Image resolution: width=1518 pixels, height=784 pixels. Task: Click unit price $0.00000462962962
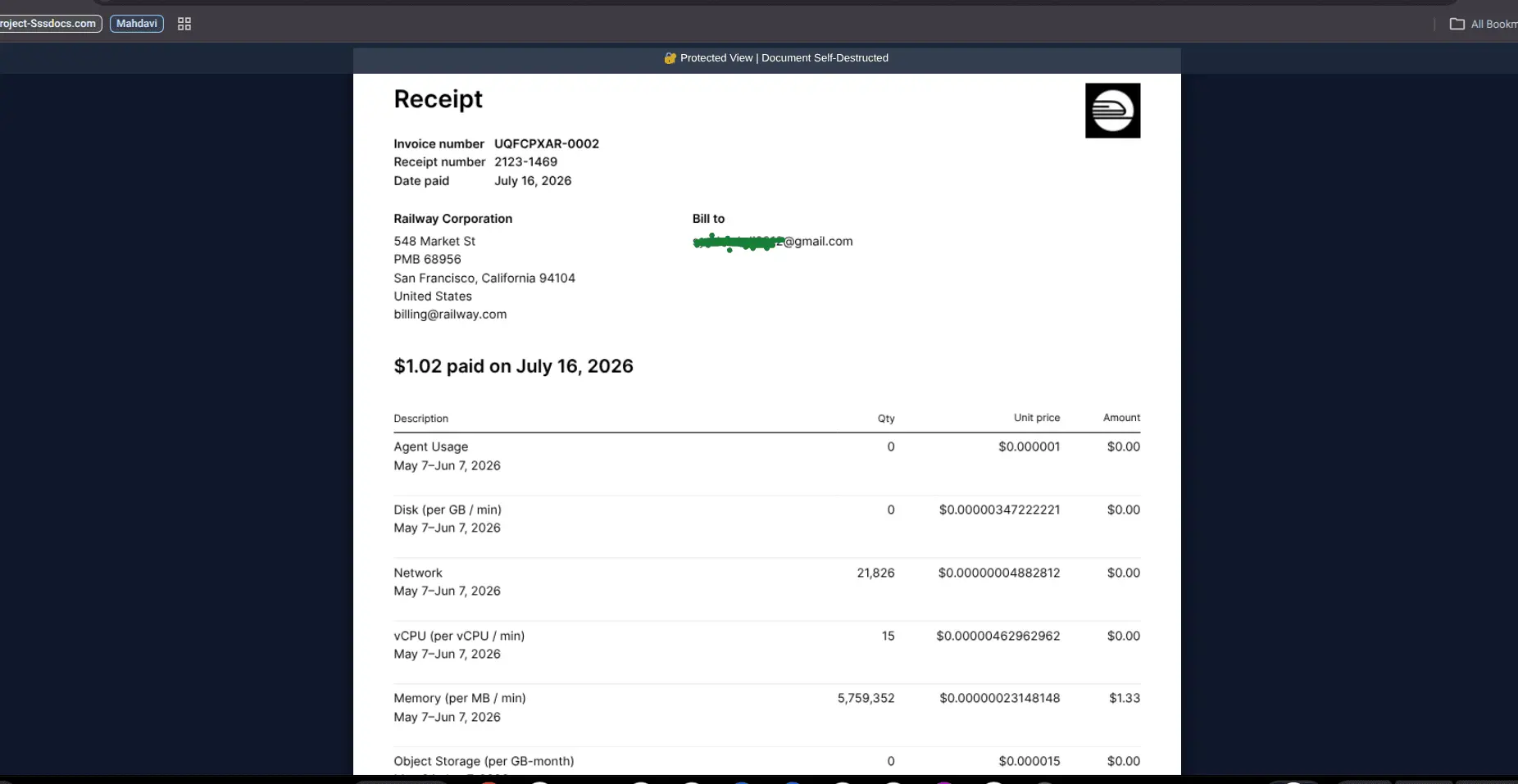(x=998, y=637)
